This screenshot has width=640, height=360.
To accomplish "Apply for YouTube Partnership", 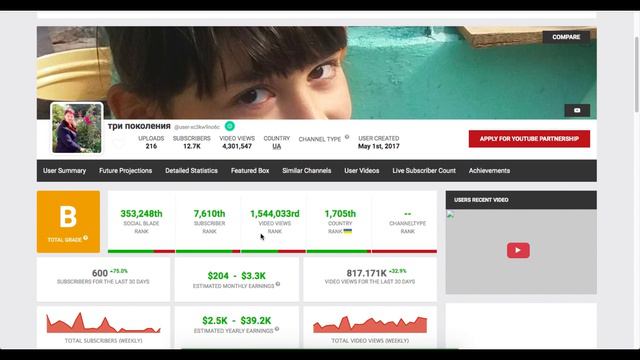I will point(529,139).
